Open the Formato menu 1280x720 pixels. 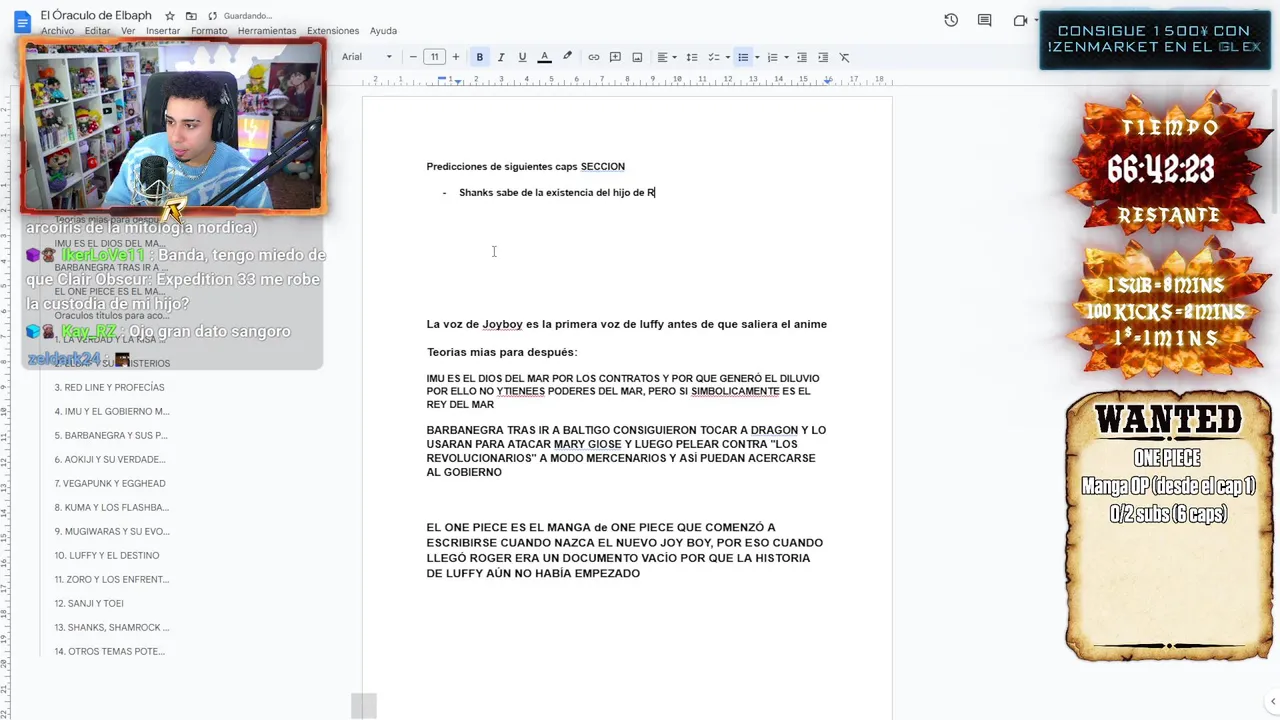209,31
